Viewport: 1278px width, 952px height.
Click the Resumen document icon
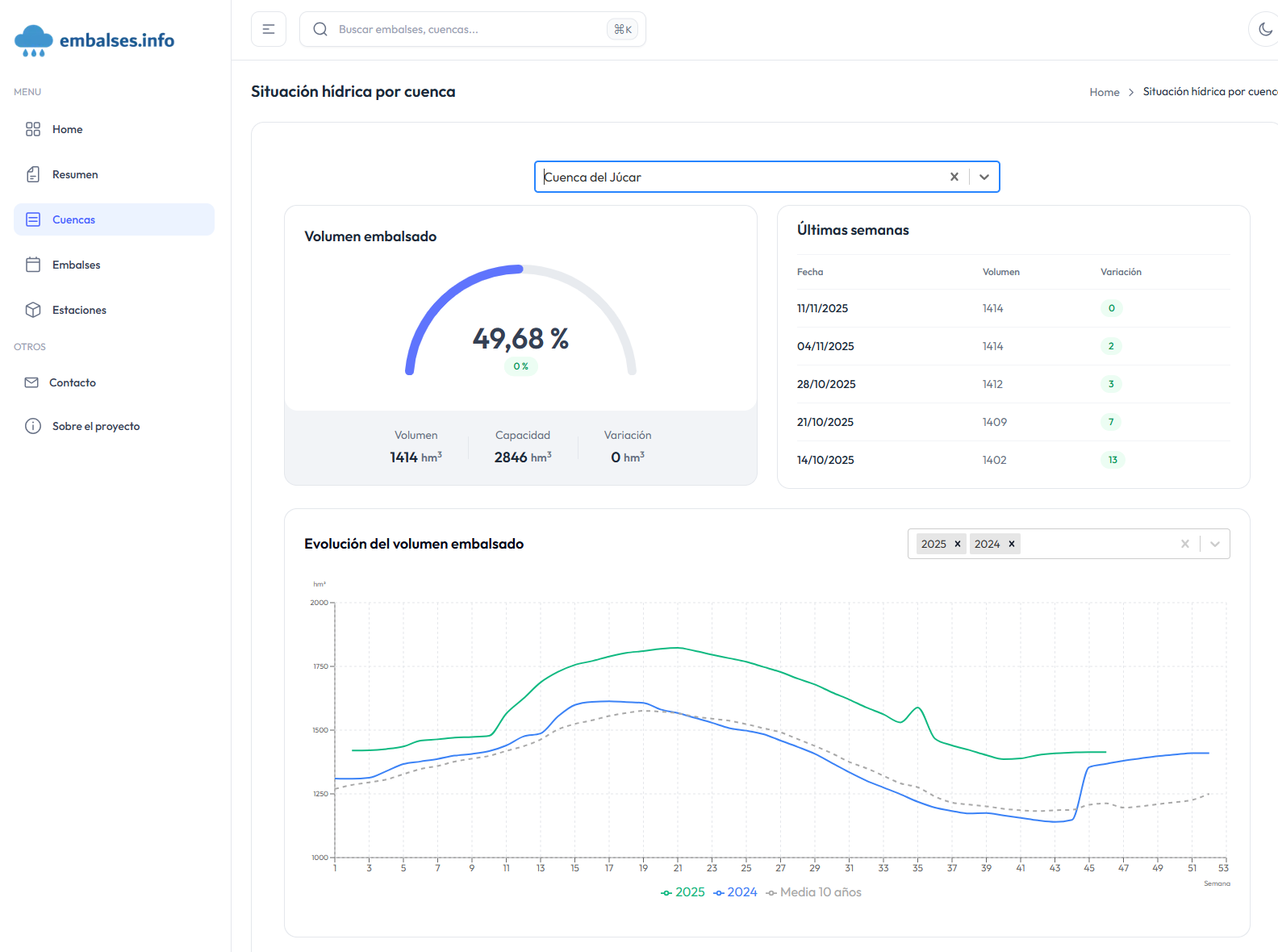pyautogui.click(x=33, y=174)
